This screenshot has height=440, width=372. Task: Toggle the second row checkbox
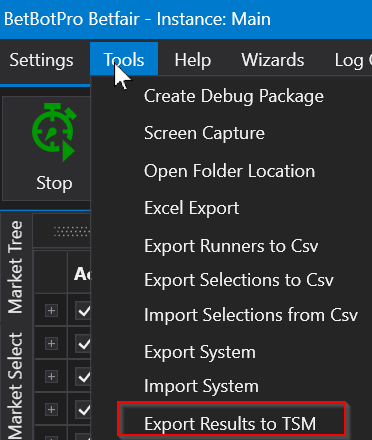pyautogui.click(x=83, y=344)
